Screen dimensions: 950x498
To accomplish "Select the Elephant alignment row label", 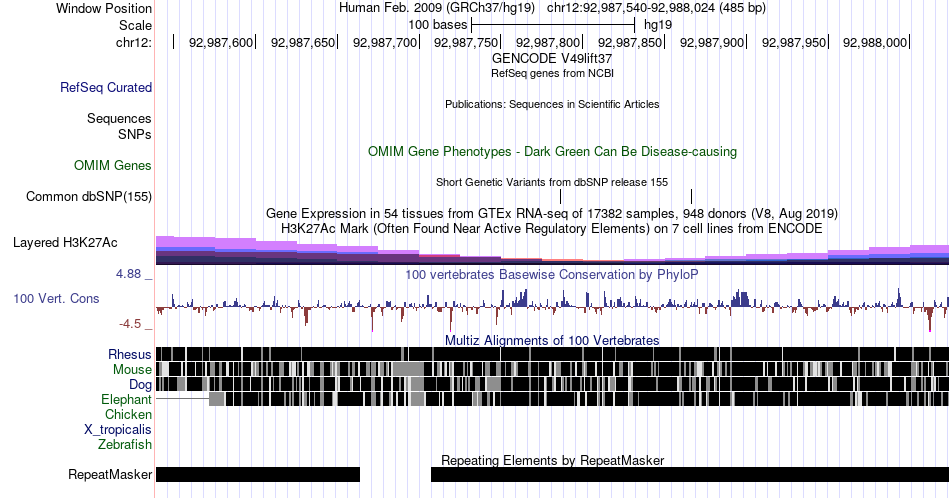I will pyautogui.click(x=126, y=399).
